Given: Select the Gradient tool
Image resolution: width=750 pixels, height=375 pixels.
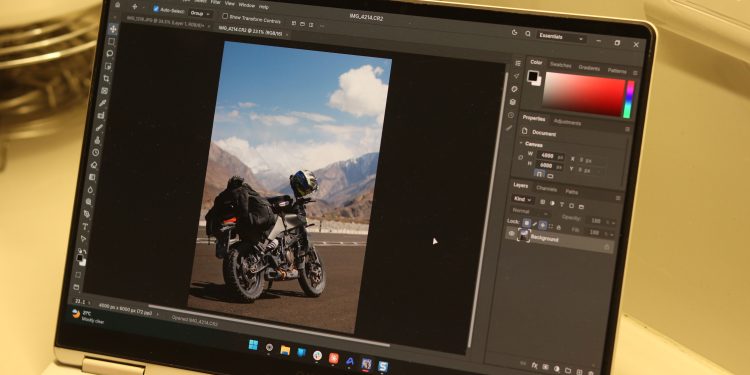Looking at the screenshot, I should pos(92,176).
